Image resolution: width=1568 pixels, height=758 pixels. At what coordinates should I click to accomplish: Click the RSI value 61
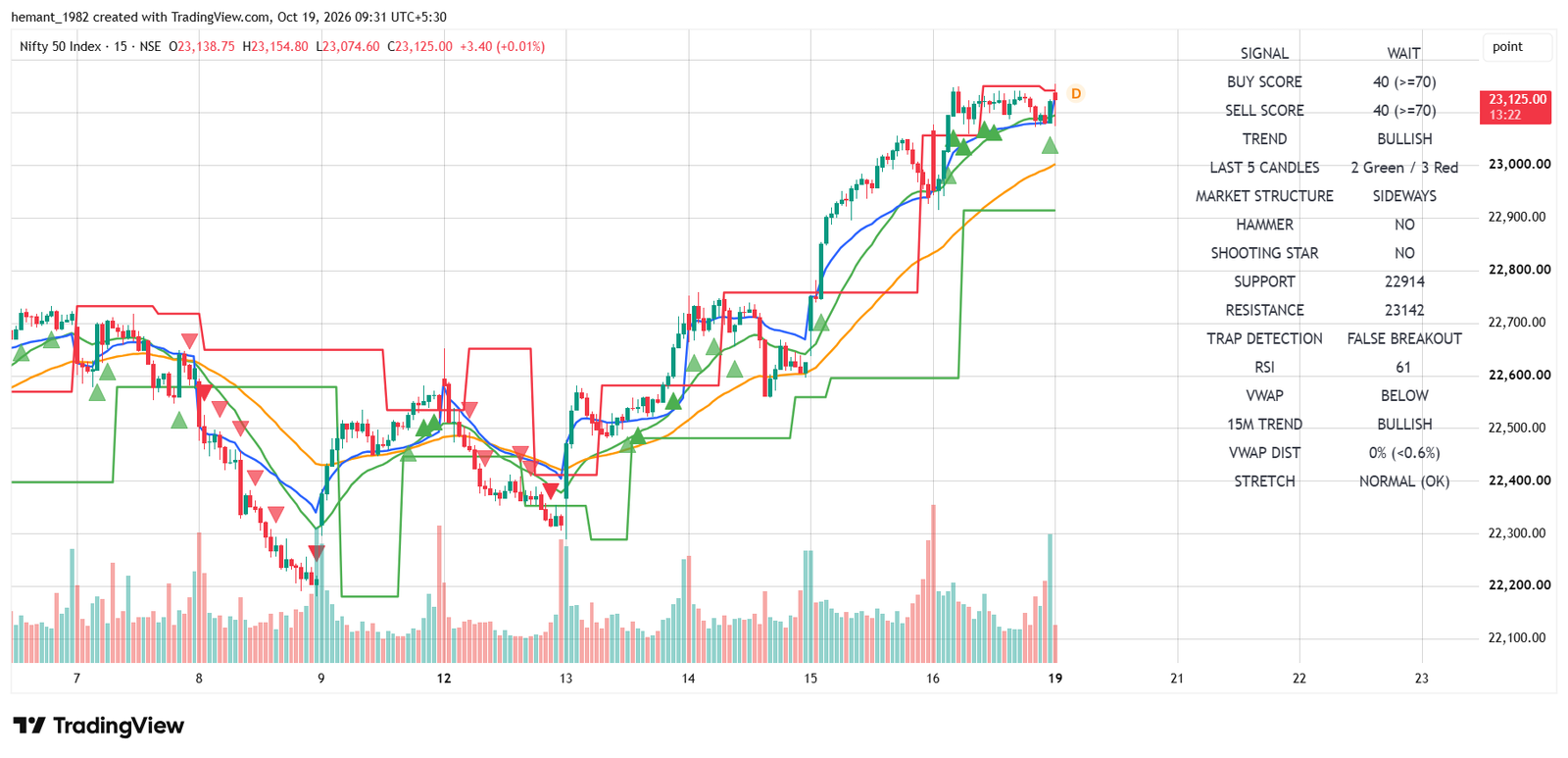(1403, 368)
